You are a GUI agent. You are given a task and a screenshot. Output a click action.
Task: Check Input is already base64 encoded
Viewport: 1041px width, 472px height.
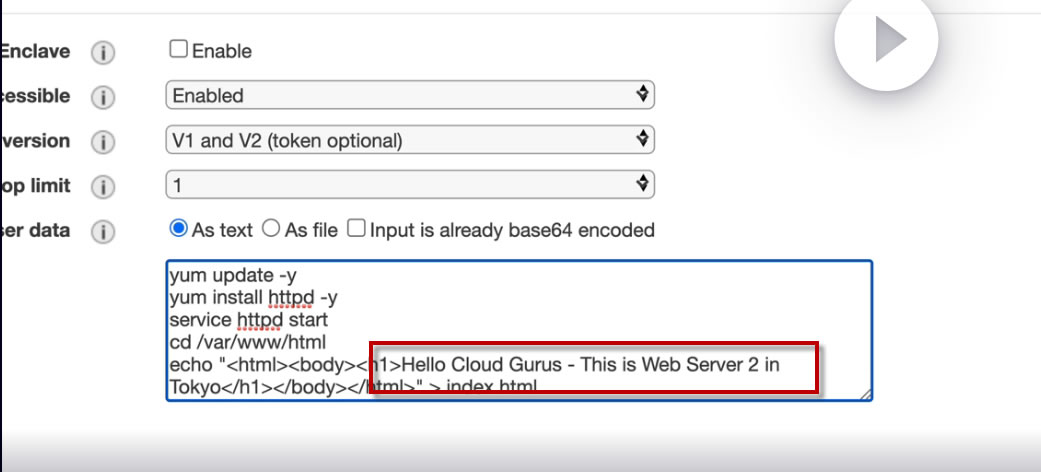click(357, 229)
